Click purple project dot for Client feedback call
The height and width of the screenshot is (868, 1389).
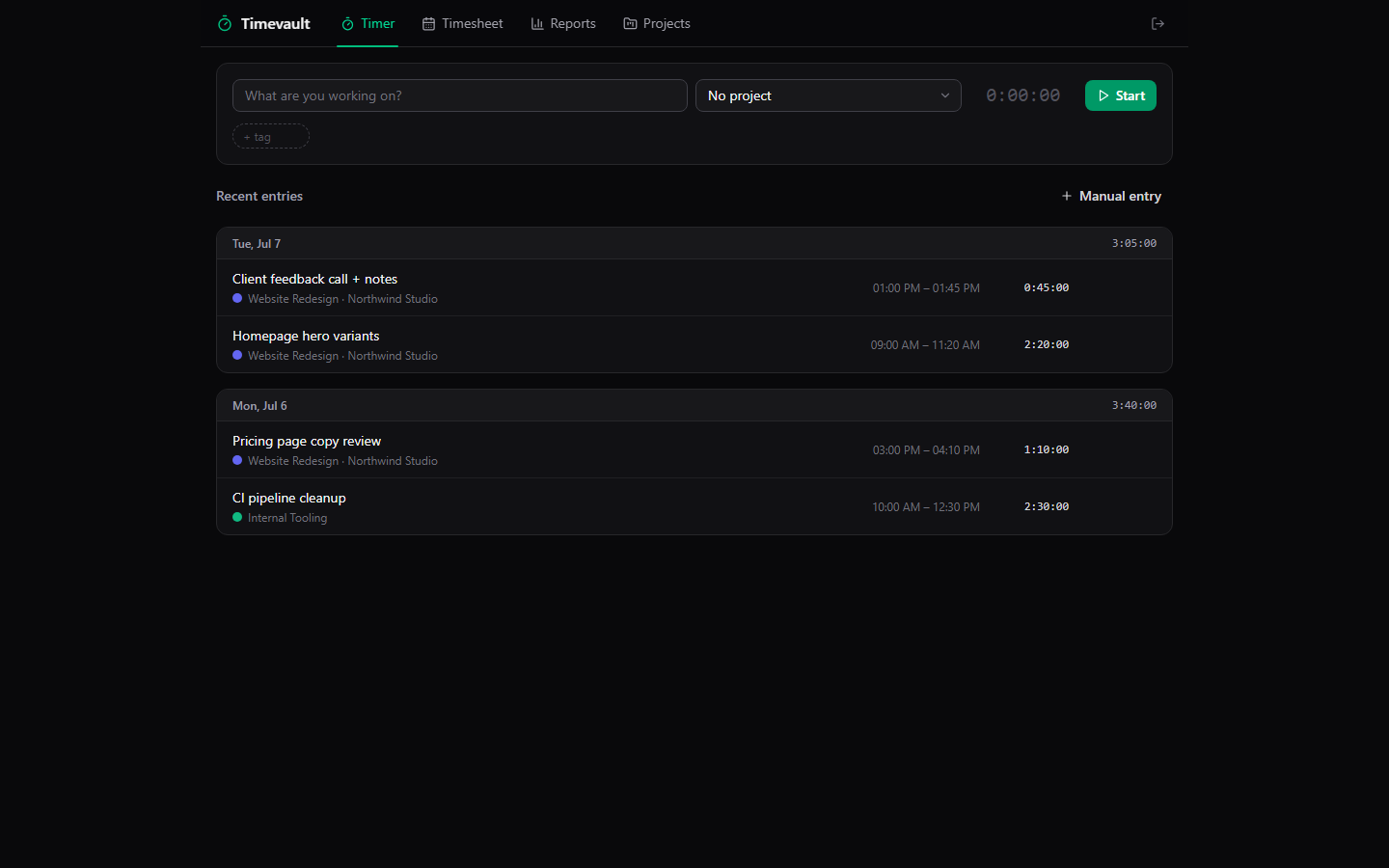point(237,298)
